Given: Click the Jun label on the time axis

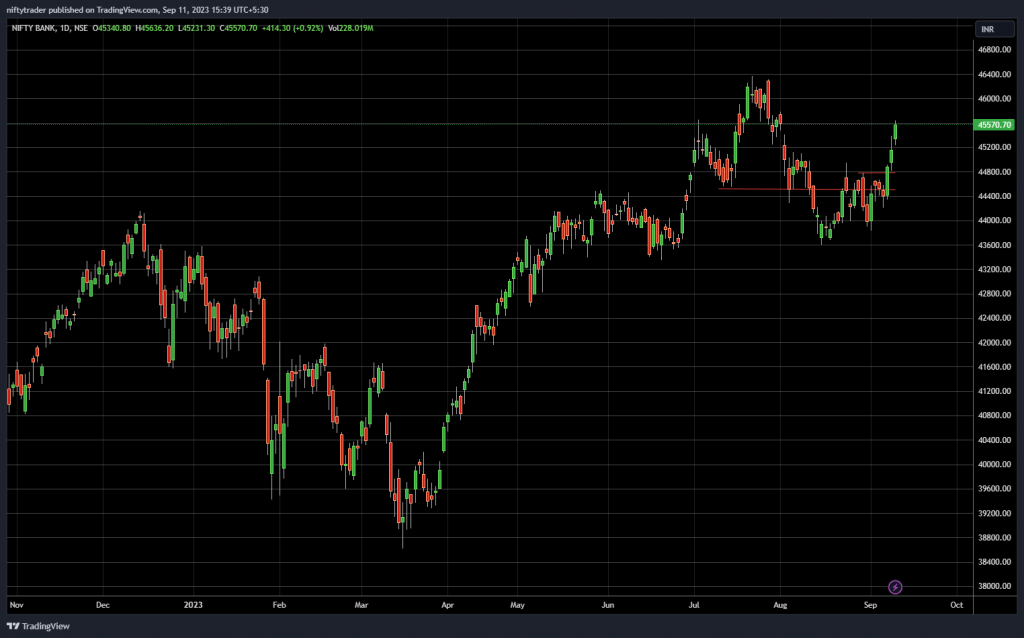Looking at the screenshot, I should click(607, 605).
